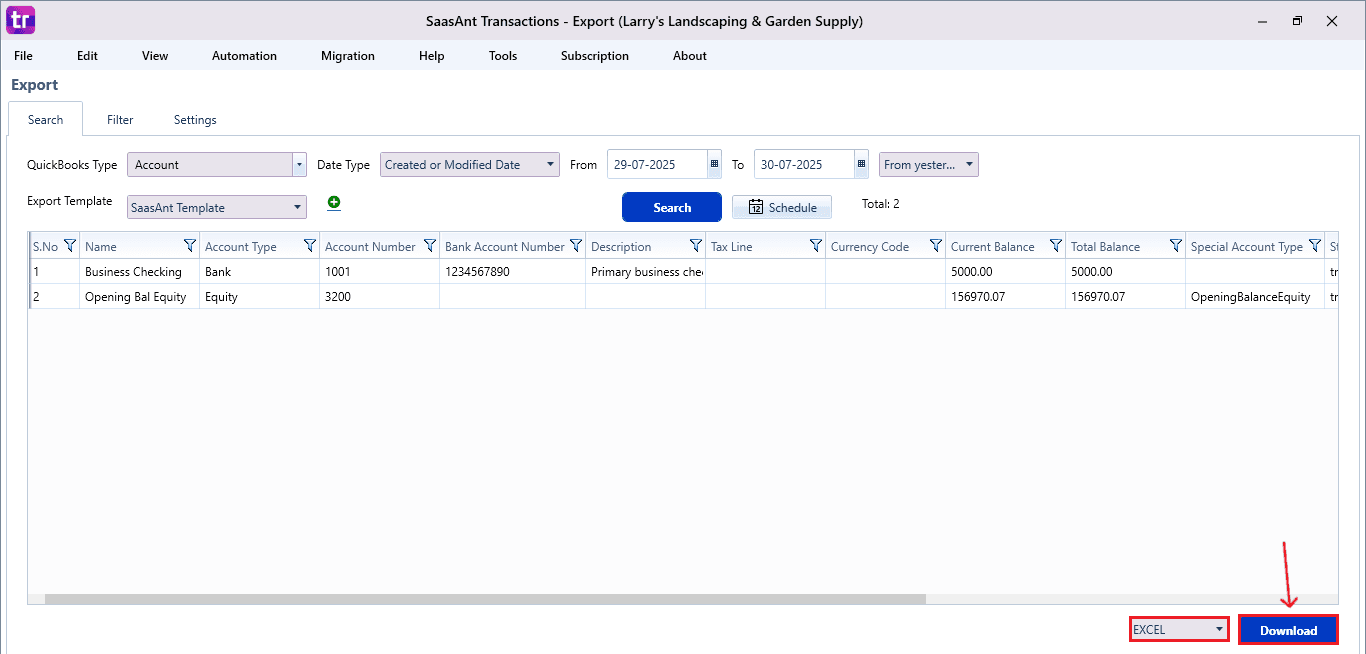
Task: Filter the Currency Code column
Action: 935,246
